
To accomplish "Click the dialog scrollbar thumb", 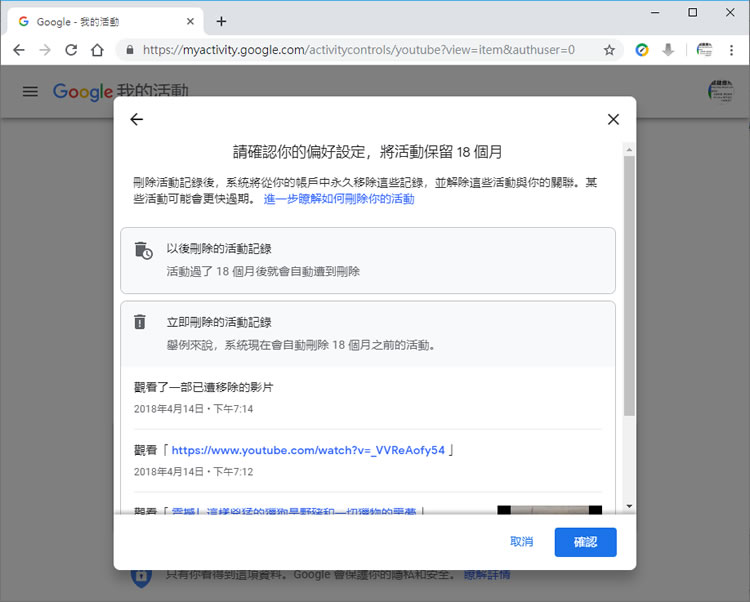I will 629,285.
